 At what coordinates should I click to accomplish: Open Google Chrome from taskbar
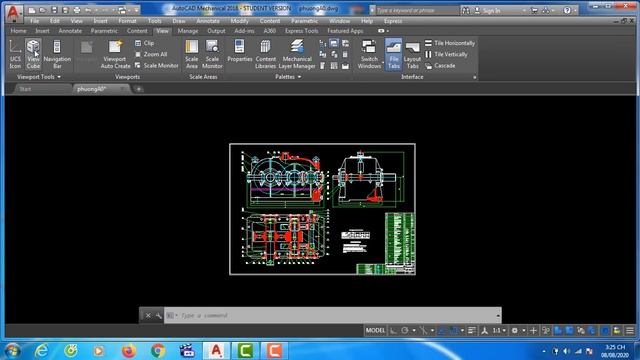pos(158,350)
